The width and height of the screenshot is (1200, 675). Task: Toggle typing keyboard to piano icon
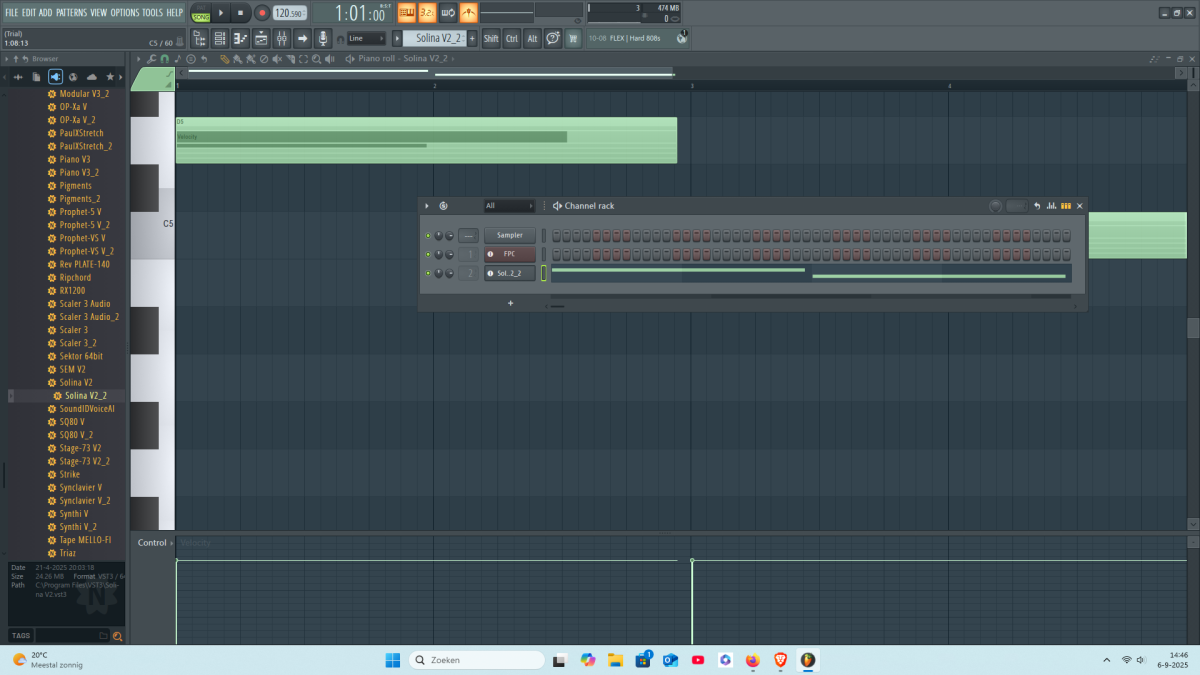pos(407,12)
